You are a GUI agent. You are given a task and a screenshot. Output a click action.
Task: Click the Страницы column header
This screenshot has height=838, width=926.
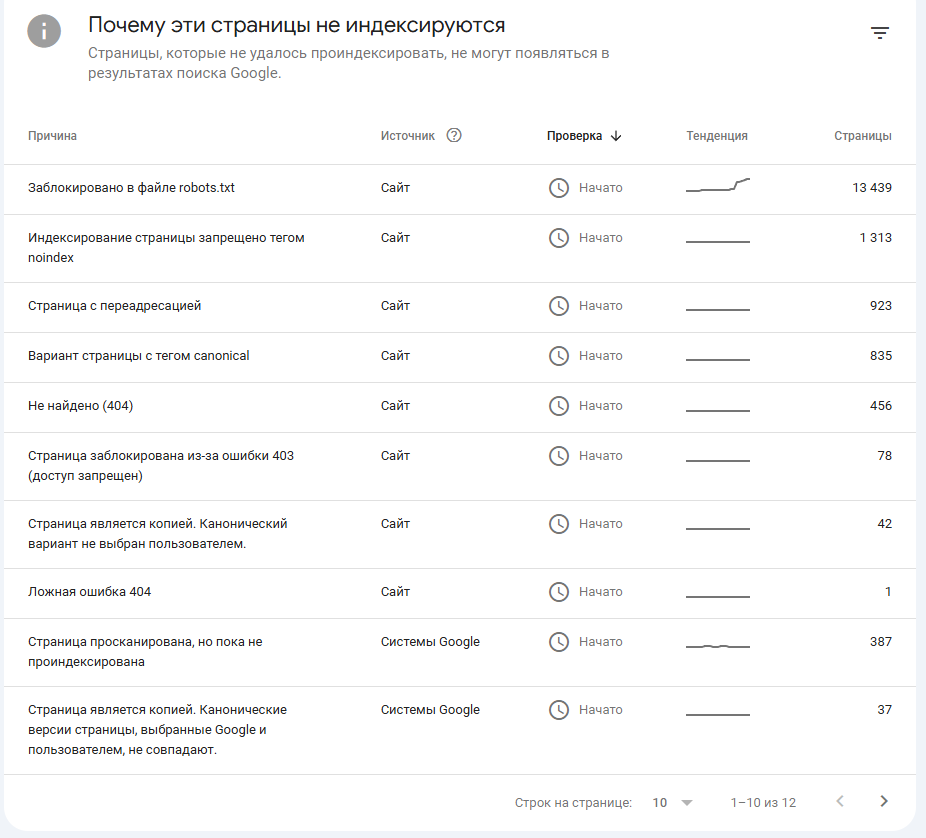[x=862, y=136]
